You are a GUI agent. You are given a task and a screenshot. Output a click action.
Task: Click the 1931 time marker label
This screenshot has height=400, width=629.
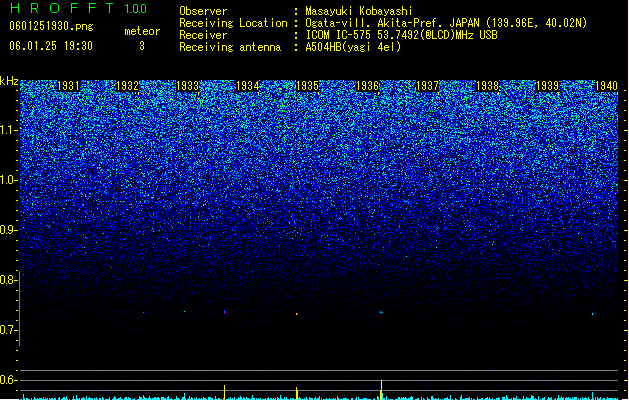(x=68, y=86)
